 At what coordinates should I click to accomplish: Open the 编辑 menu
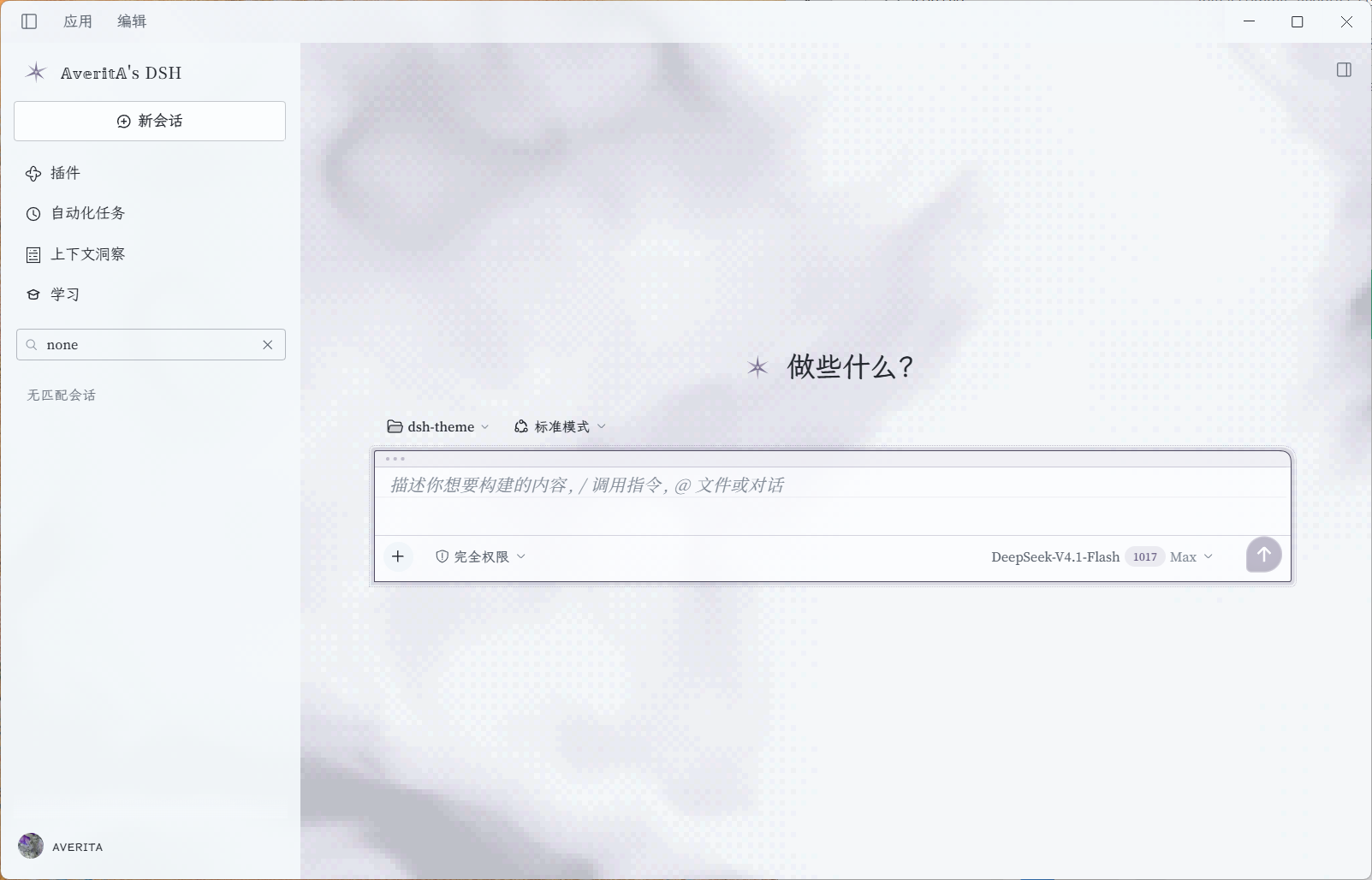(132, 21)
